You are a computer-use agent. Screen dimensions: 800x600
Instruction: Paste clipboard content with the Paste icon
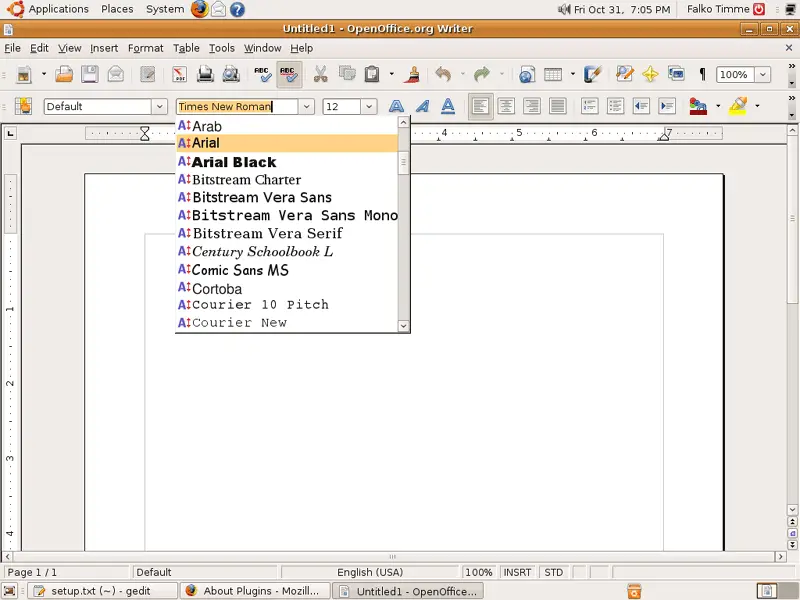pos(372,74)
